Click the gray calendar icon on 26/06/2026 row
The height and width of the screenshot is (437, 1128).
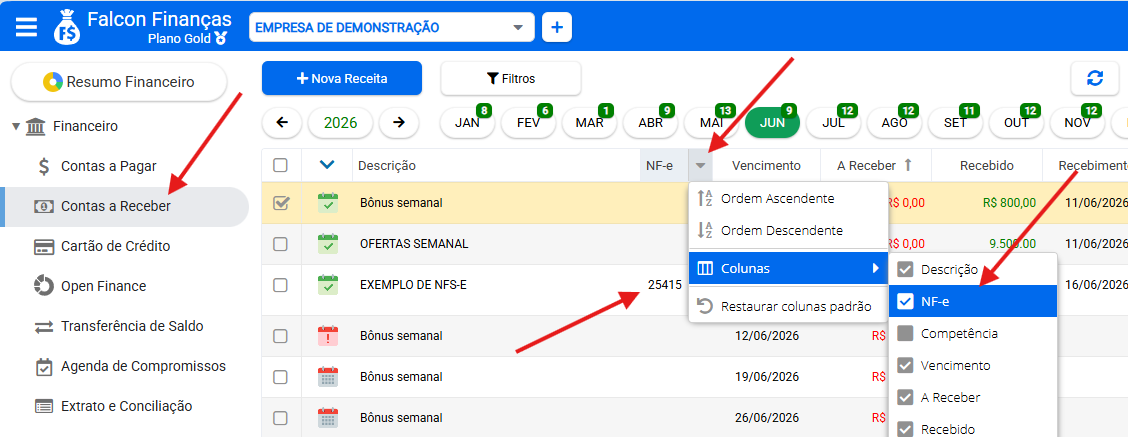[x=328, y=418]
